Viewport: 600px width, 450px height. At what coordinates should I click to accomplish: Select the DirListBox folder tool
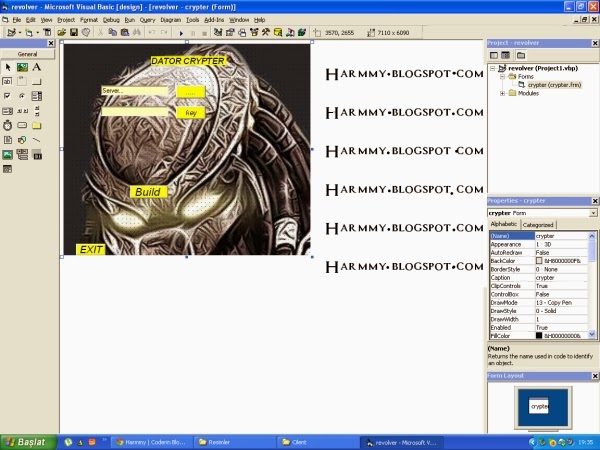[x=37, y=125]
